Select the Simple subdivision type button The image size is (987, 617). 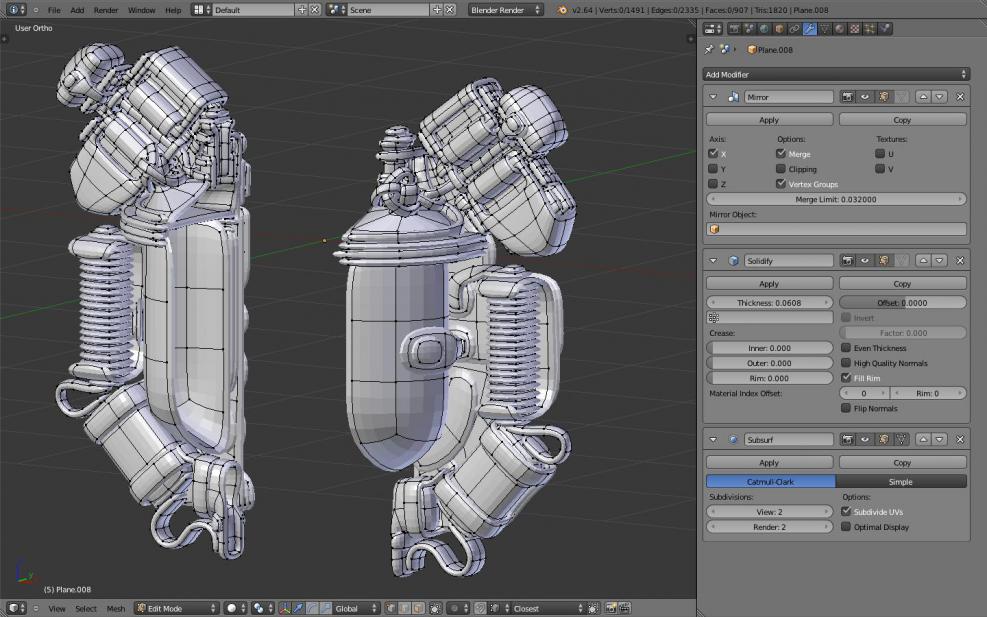901,481
